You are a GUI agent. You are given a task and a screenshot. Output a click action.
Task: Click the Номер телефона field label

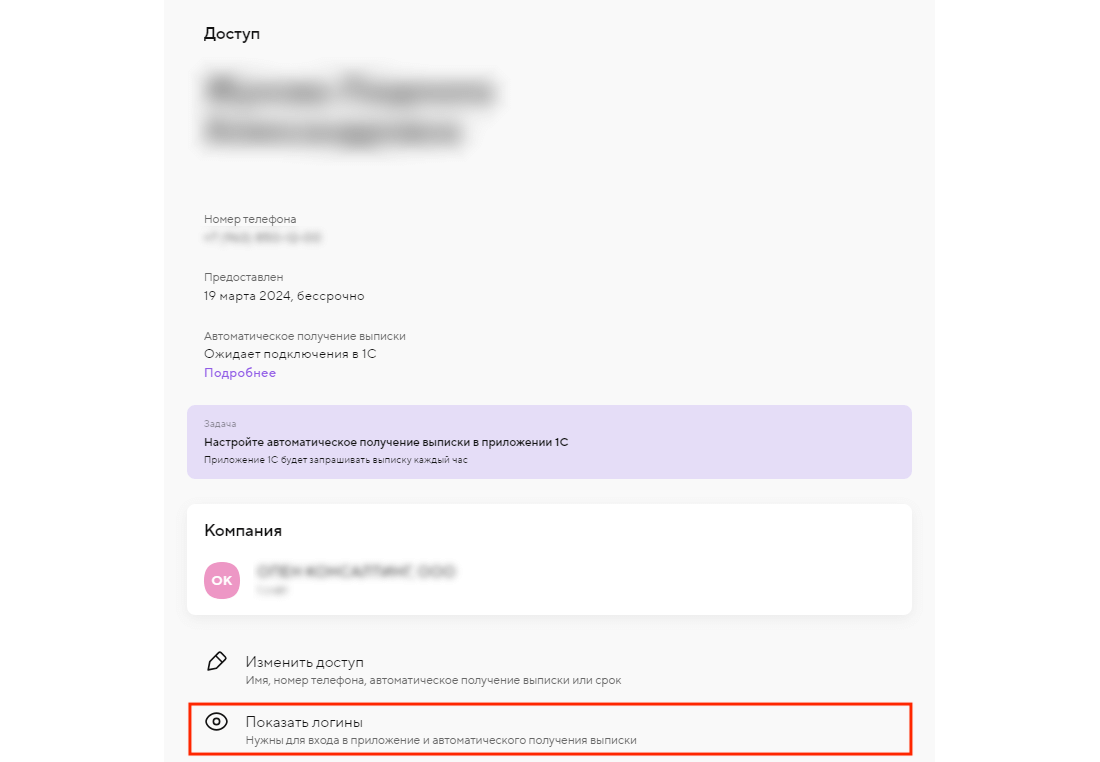pos(250,219)
